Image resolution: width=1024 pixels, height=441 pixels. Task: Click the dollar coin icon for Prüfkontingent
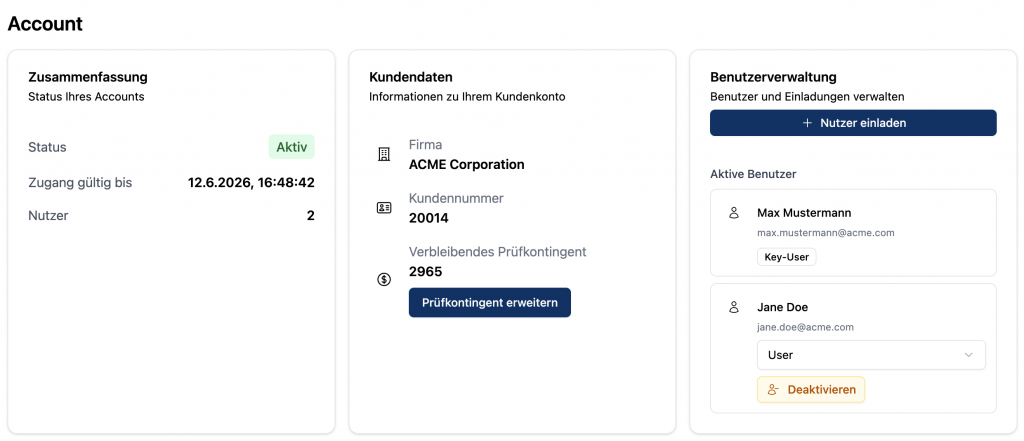[x=383, y=279]
